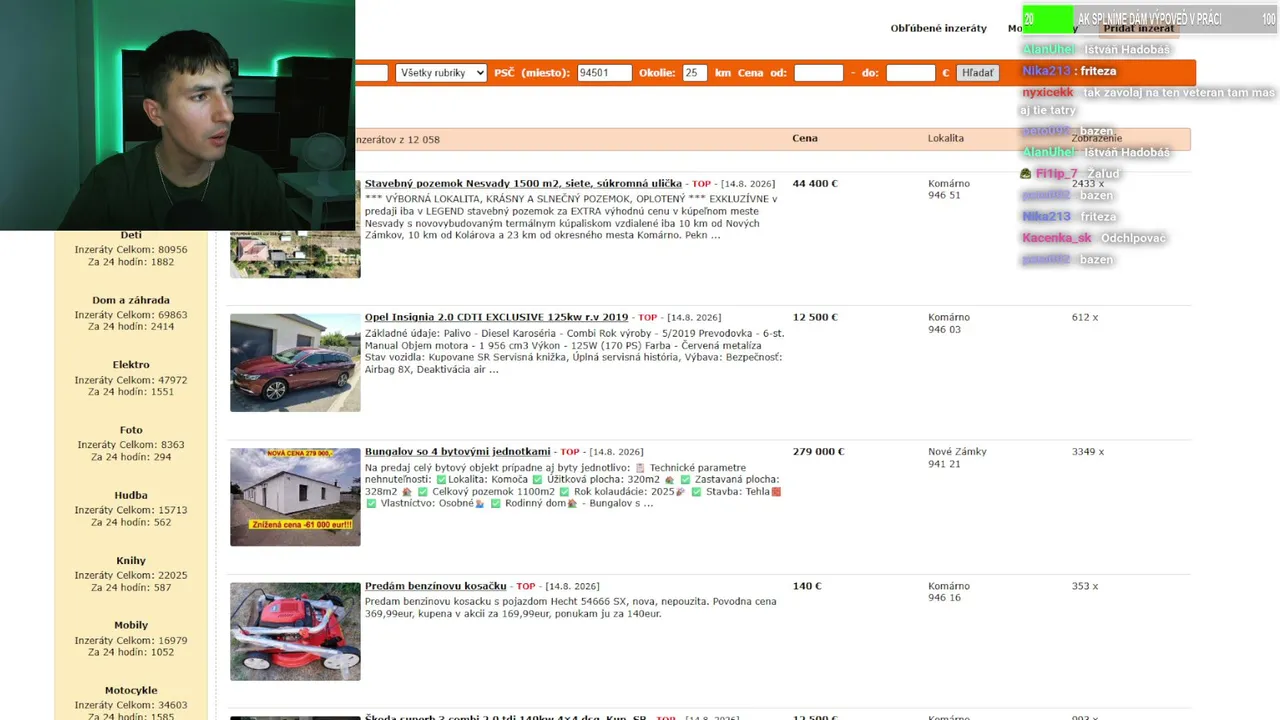Open the Predám benzínovu kosačku listing title
The width and height of the screenshot is (1280, 720).
point(436,586)
